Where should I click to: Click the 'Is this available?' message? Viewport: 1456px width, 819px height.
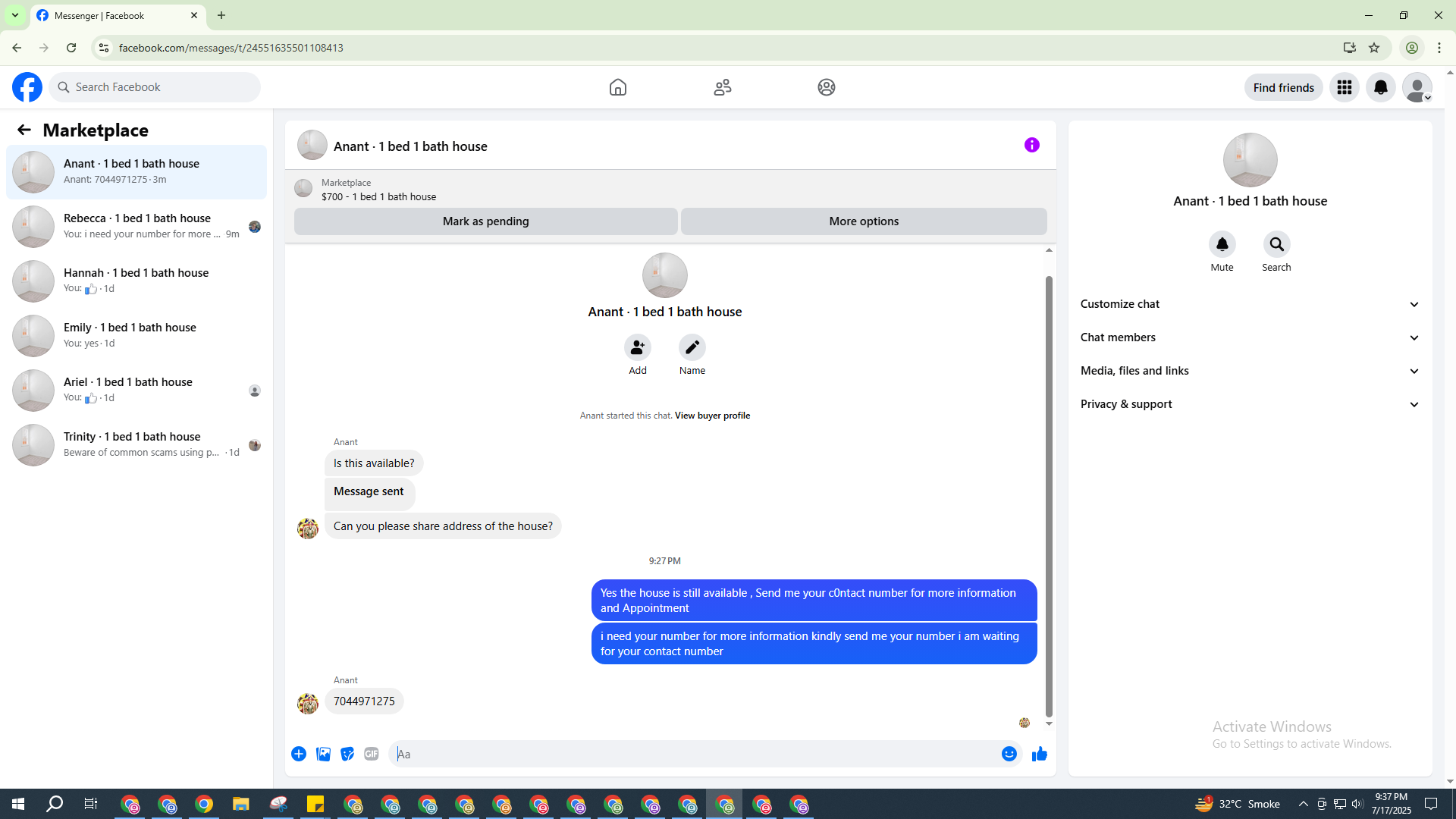point(374,463)
